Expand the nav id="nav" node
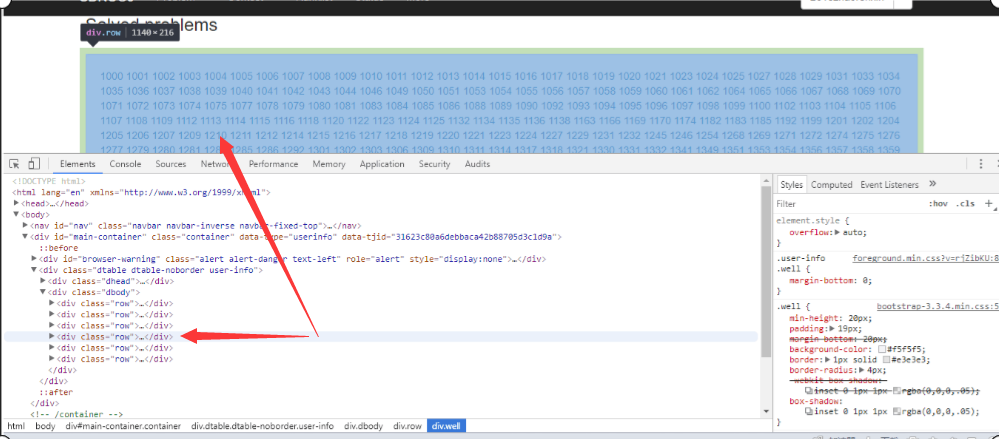Viewport: 999px width, 439px height. (25, 225)
